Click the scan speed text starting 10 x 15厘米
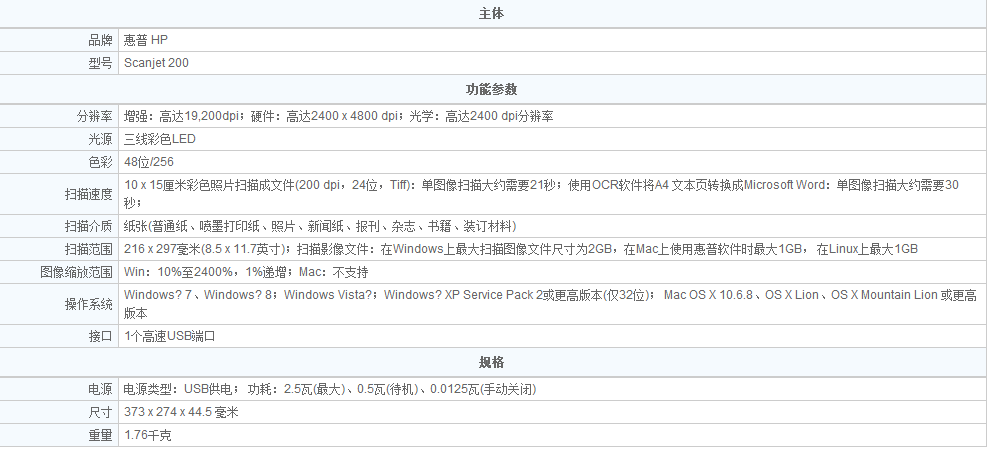Screen dimensions: 988x450 click(541, 194)
